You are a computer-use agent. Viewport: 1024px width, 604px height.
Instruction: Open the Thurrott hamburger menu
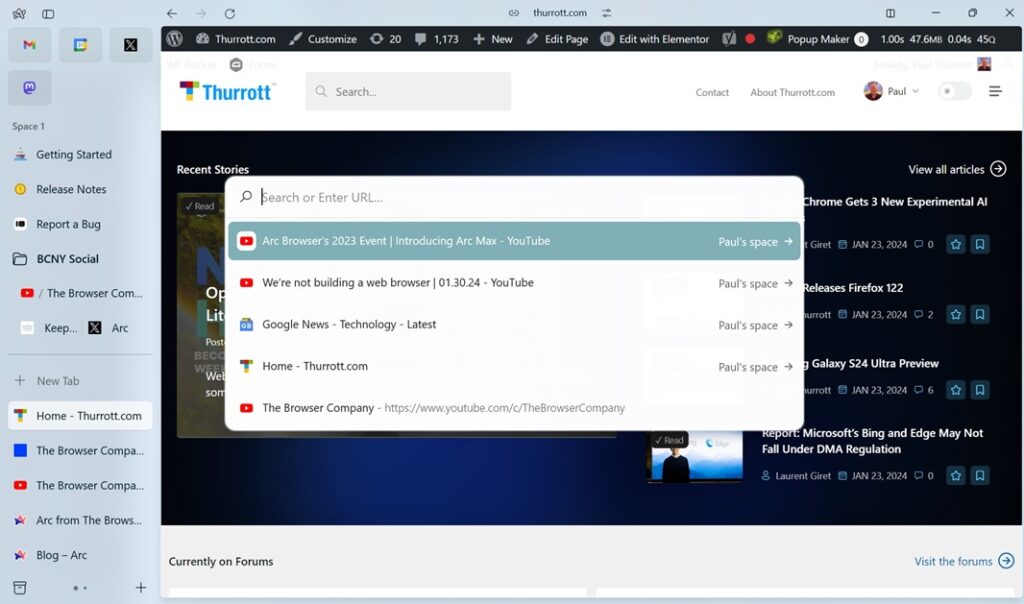tap(995, 91)
